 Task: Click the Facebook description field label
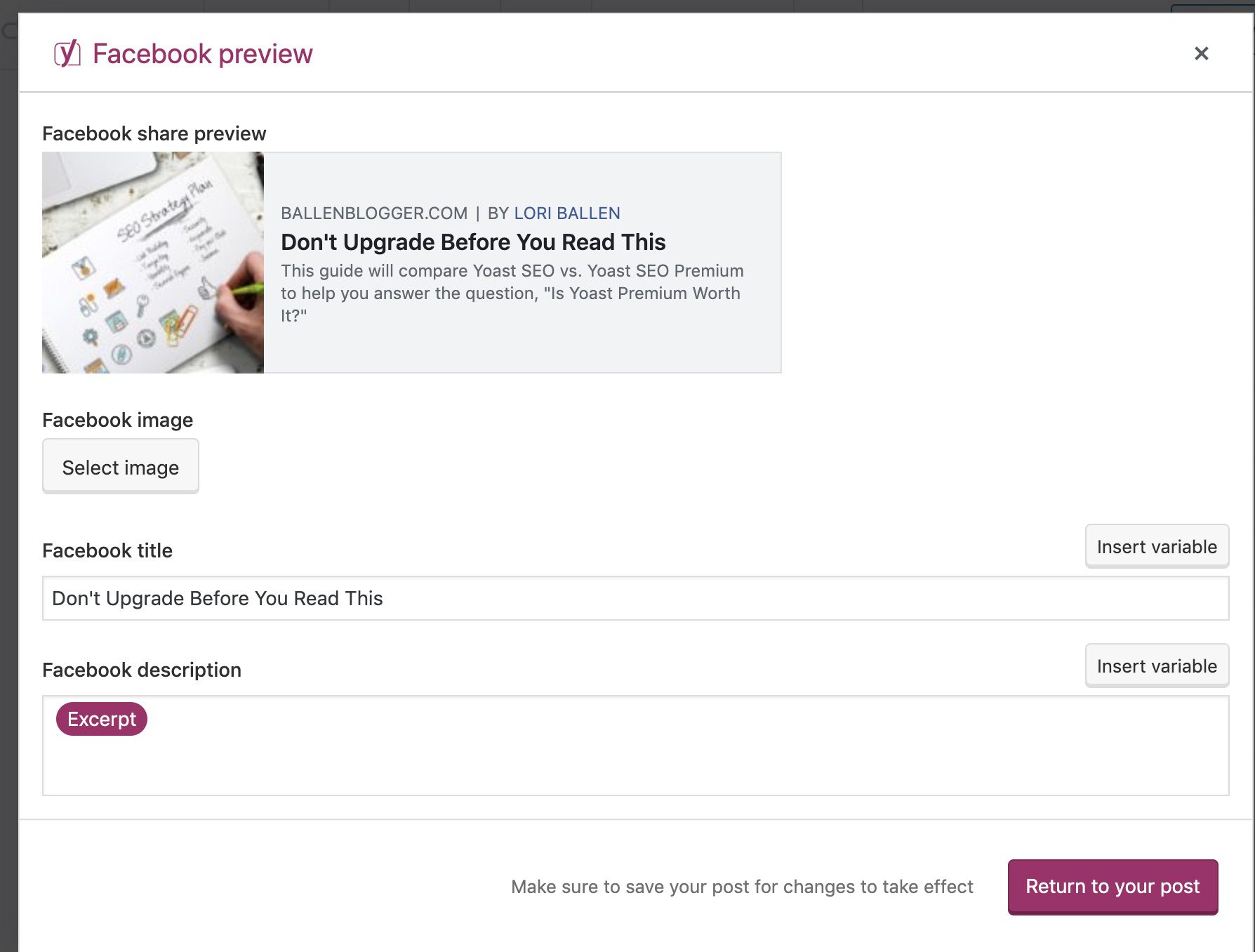(x=142, y=670)
